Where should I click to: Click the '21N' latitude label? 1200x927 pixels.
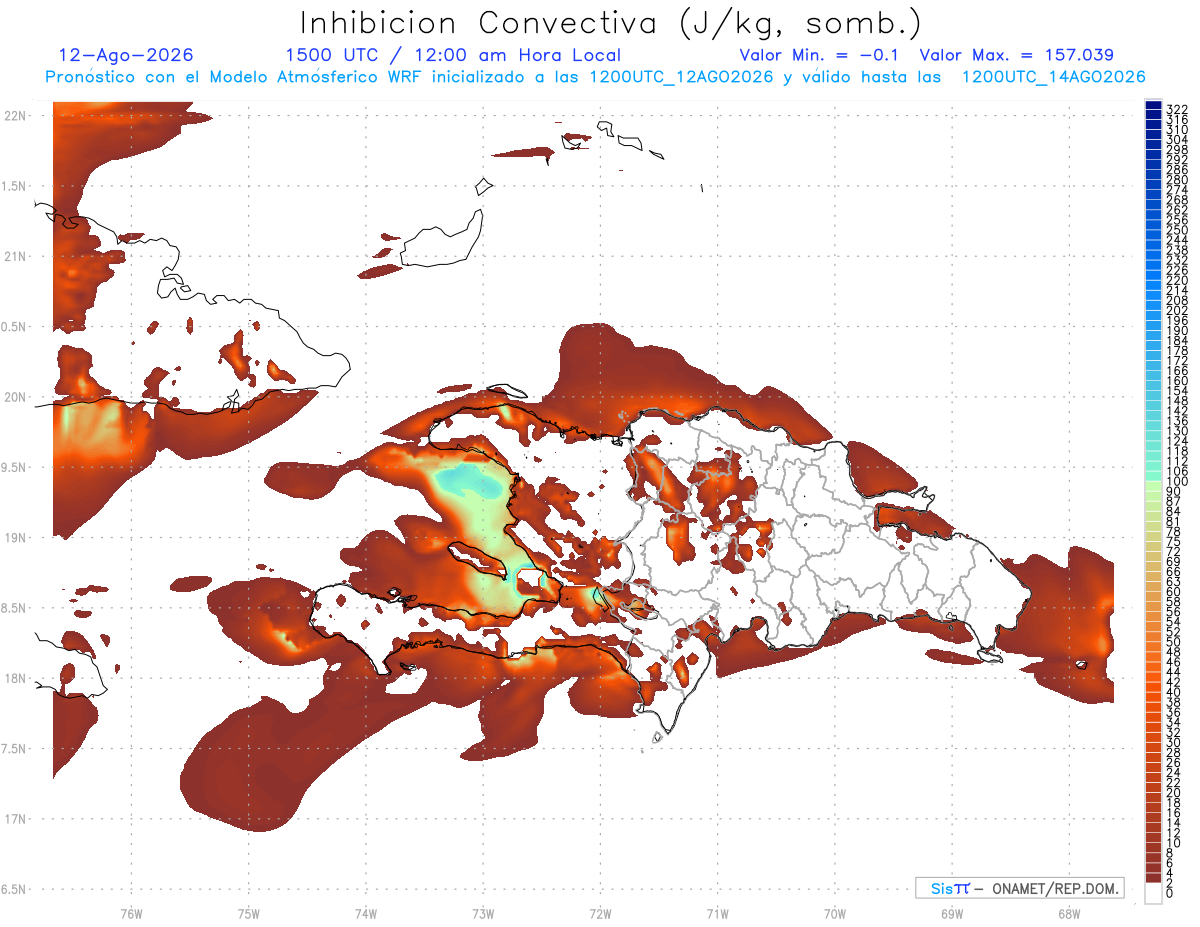(x=14, y=256)
